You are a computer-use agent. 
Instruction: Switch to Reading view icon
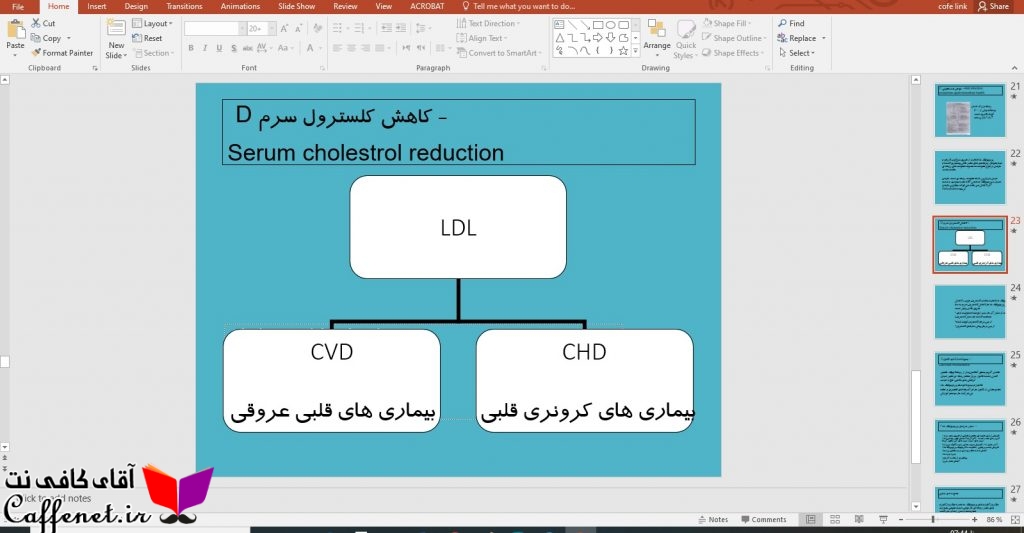point(859,520)
